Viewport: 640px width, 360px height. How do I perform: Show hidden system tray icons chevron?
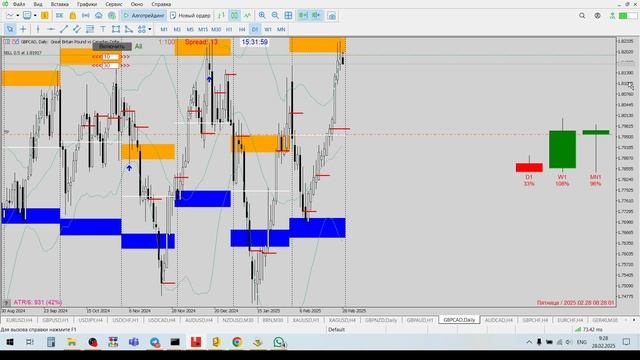(529, 342)
